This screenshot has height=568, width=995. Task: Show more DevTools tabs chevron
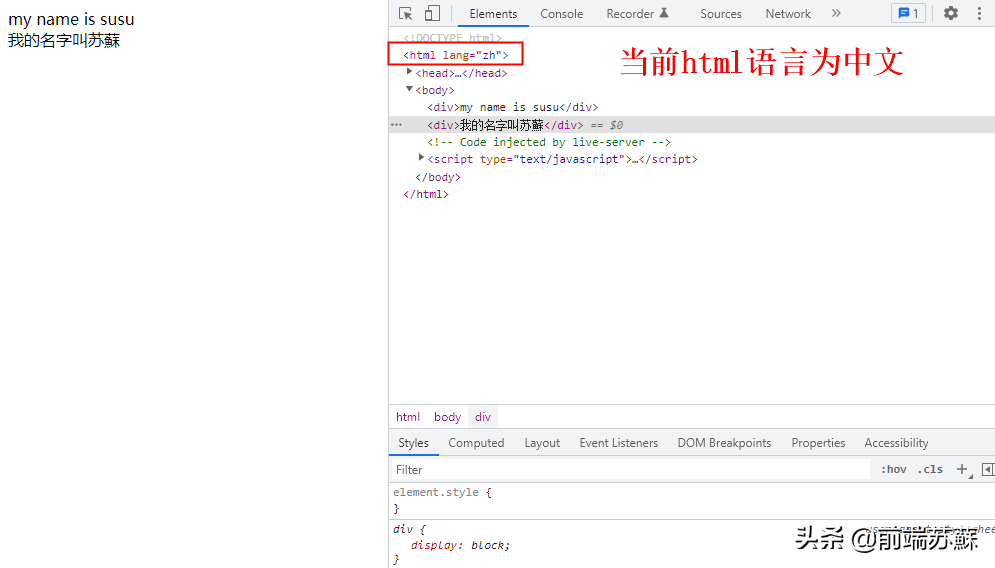tap(836, 13)
